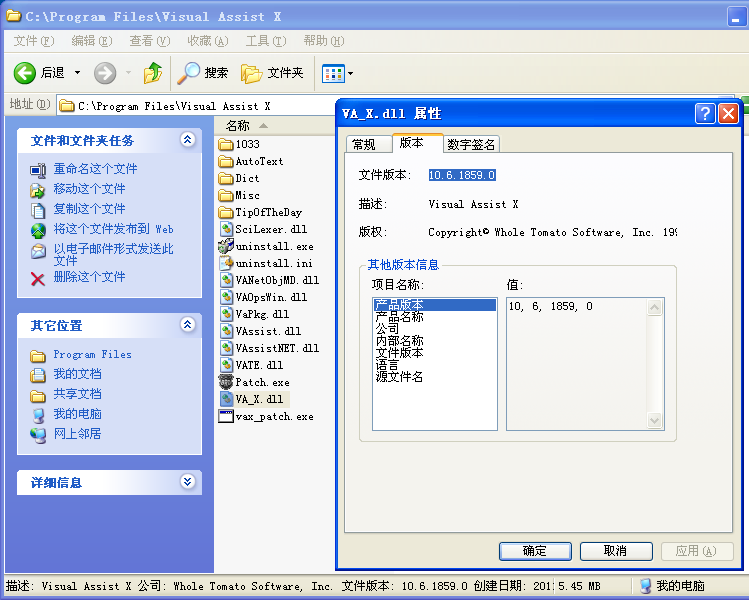Image resolution: width=749 pixels, height=600 pixels.
Task: Click the Program Files folder icon in other places
Action: tap(38, 355)
